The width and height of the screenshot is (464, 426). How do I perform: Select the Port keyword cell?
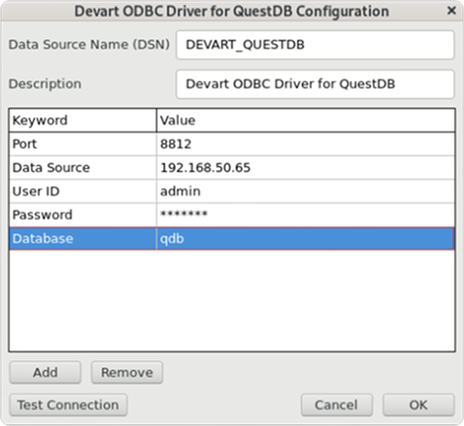(83, 144)
